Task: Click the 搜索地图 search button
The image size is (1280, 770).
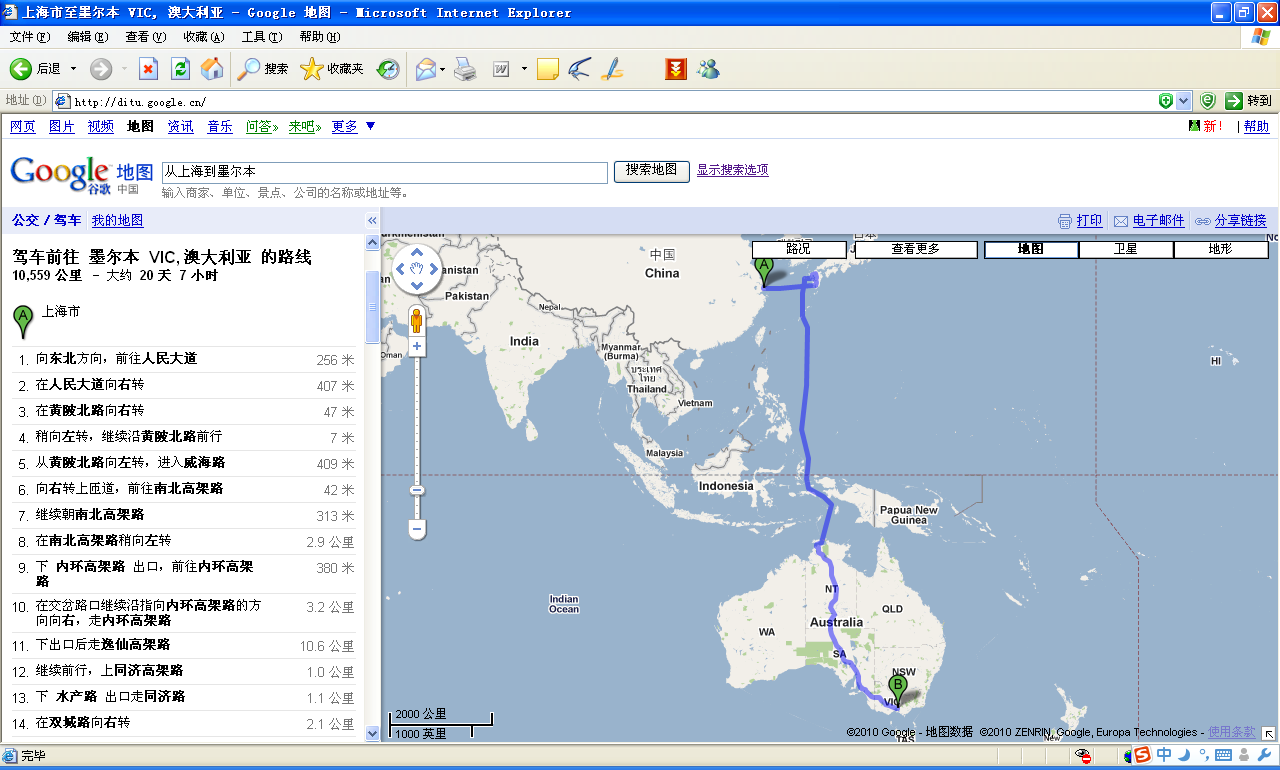Action: point(652,171)
